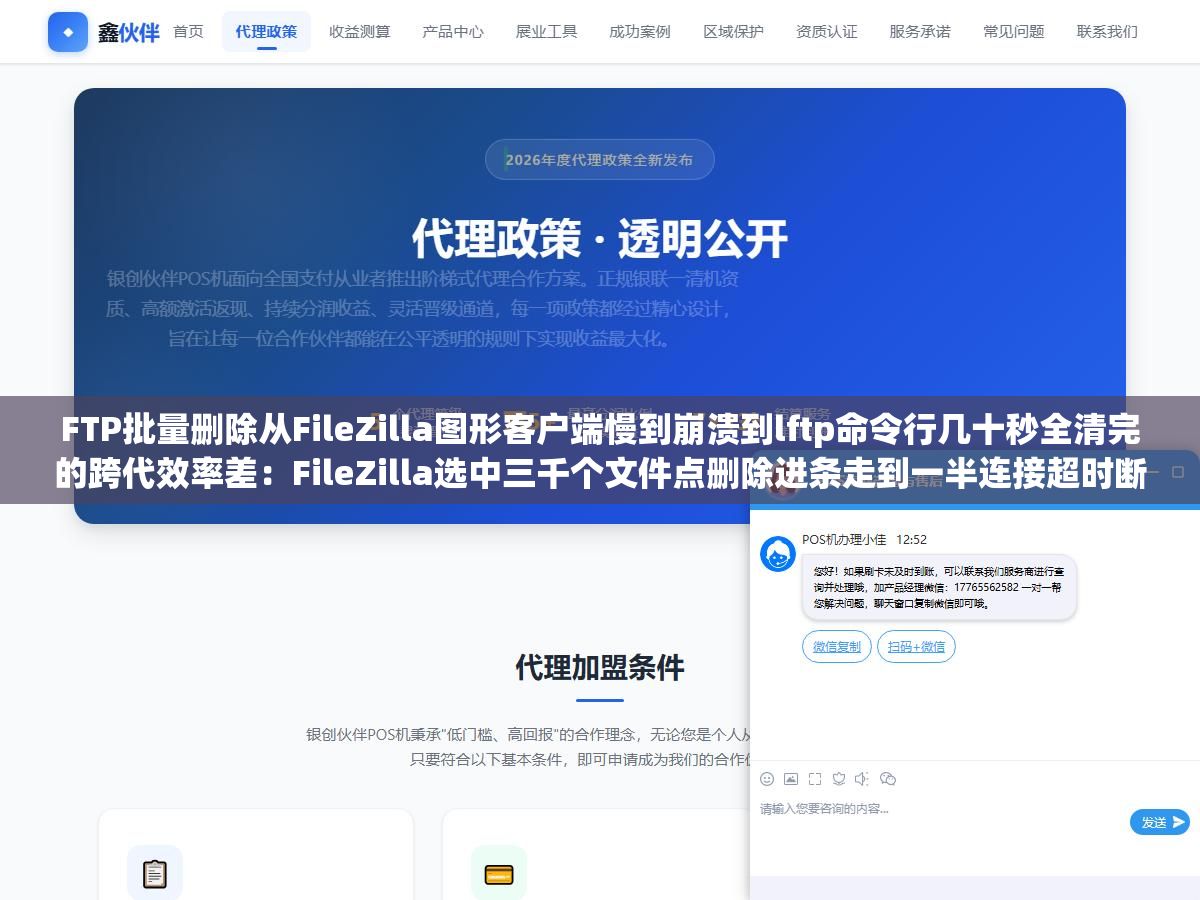Click the 2026年度代理政策全新发布 badge

[600, 159]
